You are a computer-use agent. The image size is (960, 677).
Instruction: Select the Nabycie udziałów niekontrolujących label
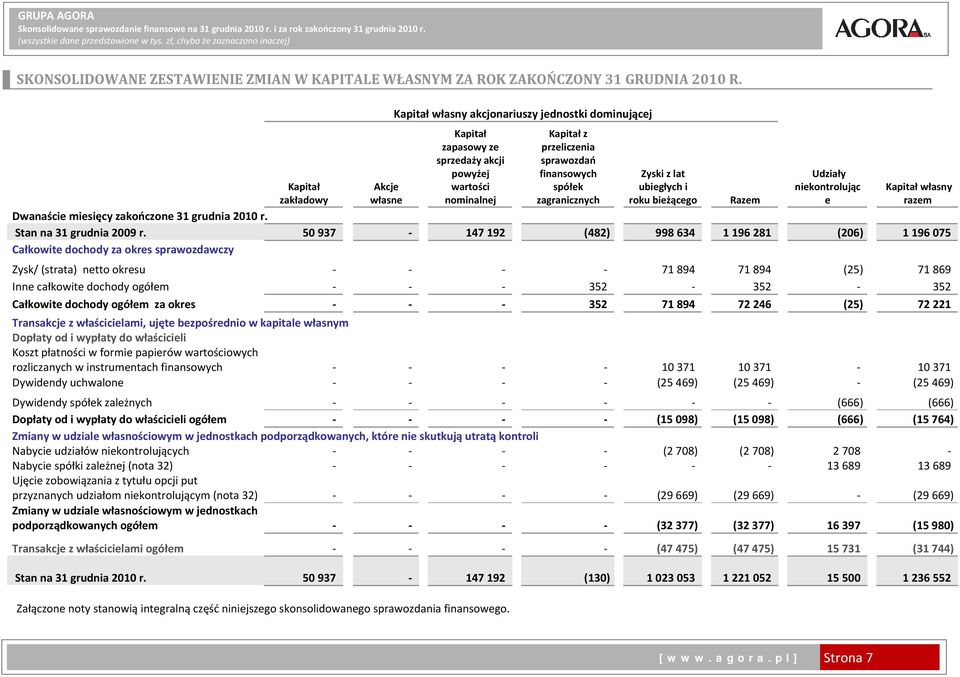[100, 451]
